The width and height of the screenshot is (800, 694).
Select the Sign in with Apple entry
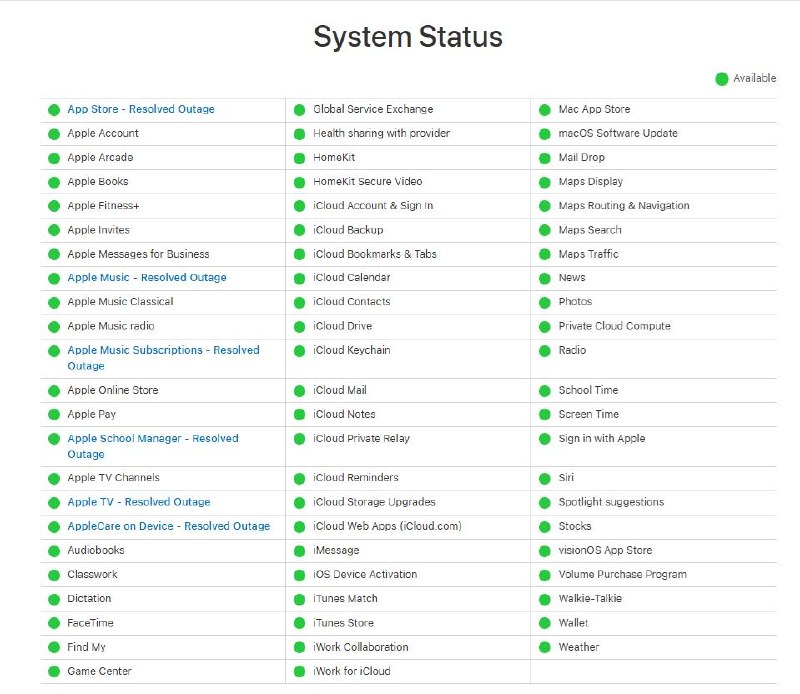(602, 439)
